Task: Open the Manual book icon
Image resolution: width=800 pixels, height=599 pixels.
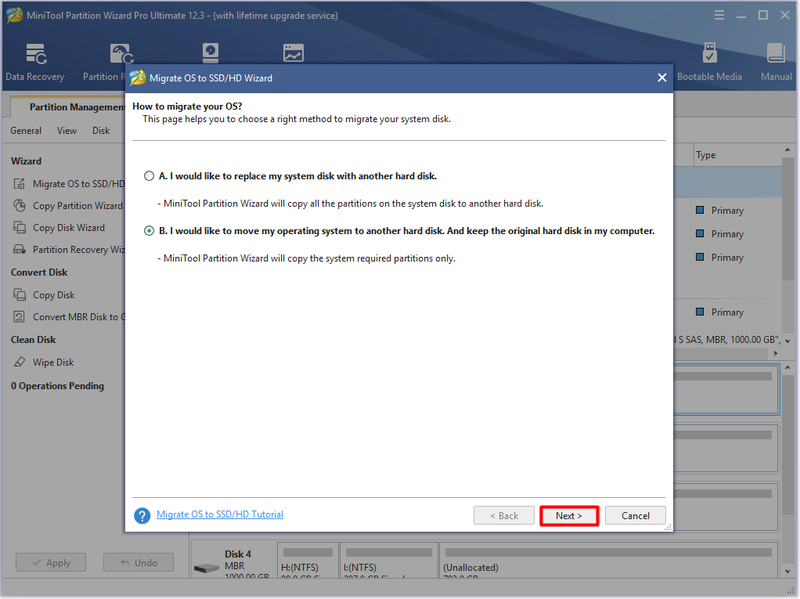Action: (x=776, y=53)
